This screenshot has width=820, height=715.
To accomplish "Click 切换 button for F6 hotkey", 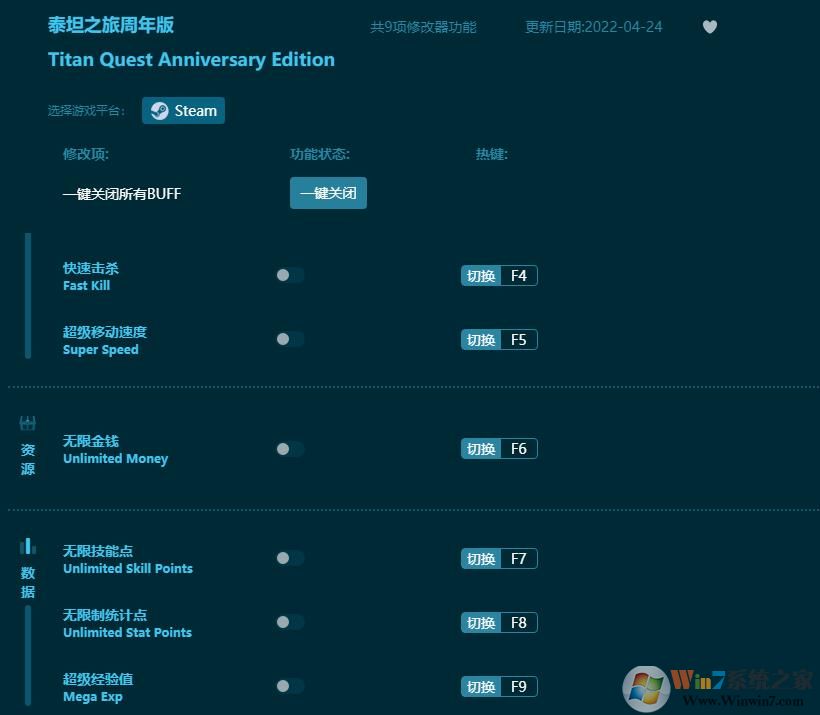I will [481, 449].
